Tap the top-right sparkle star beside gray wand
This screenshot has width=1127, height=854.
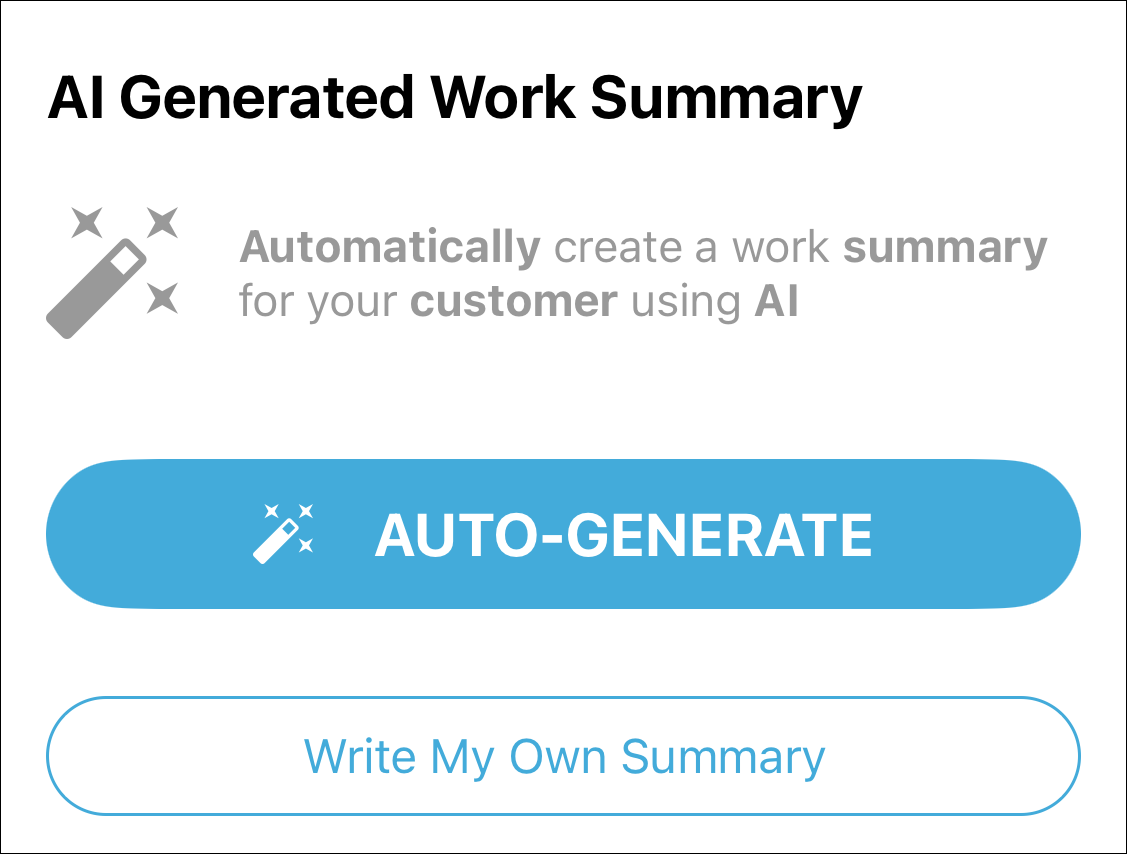tap(162, 222)
